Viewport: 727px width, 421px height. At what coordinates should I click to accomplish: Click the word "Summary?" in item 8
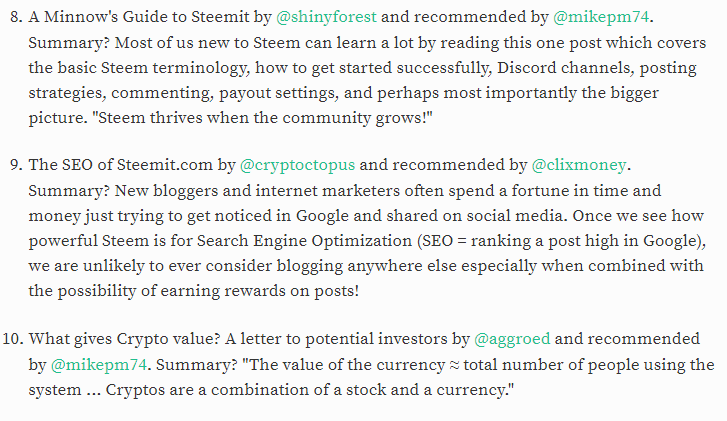pos(69,43)
